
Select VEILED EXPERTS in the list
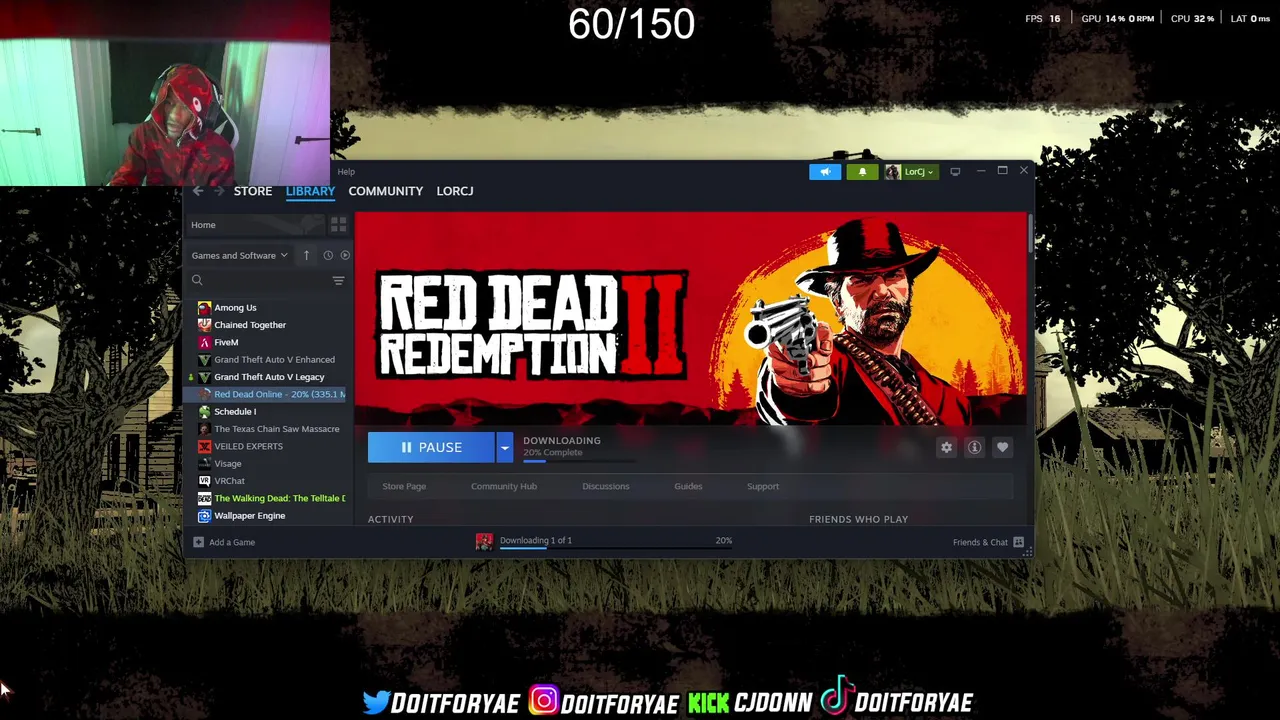click(248, 446)
